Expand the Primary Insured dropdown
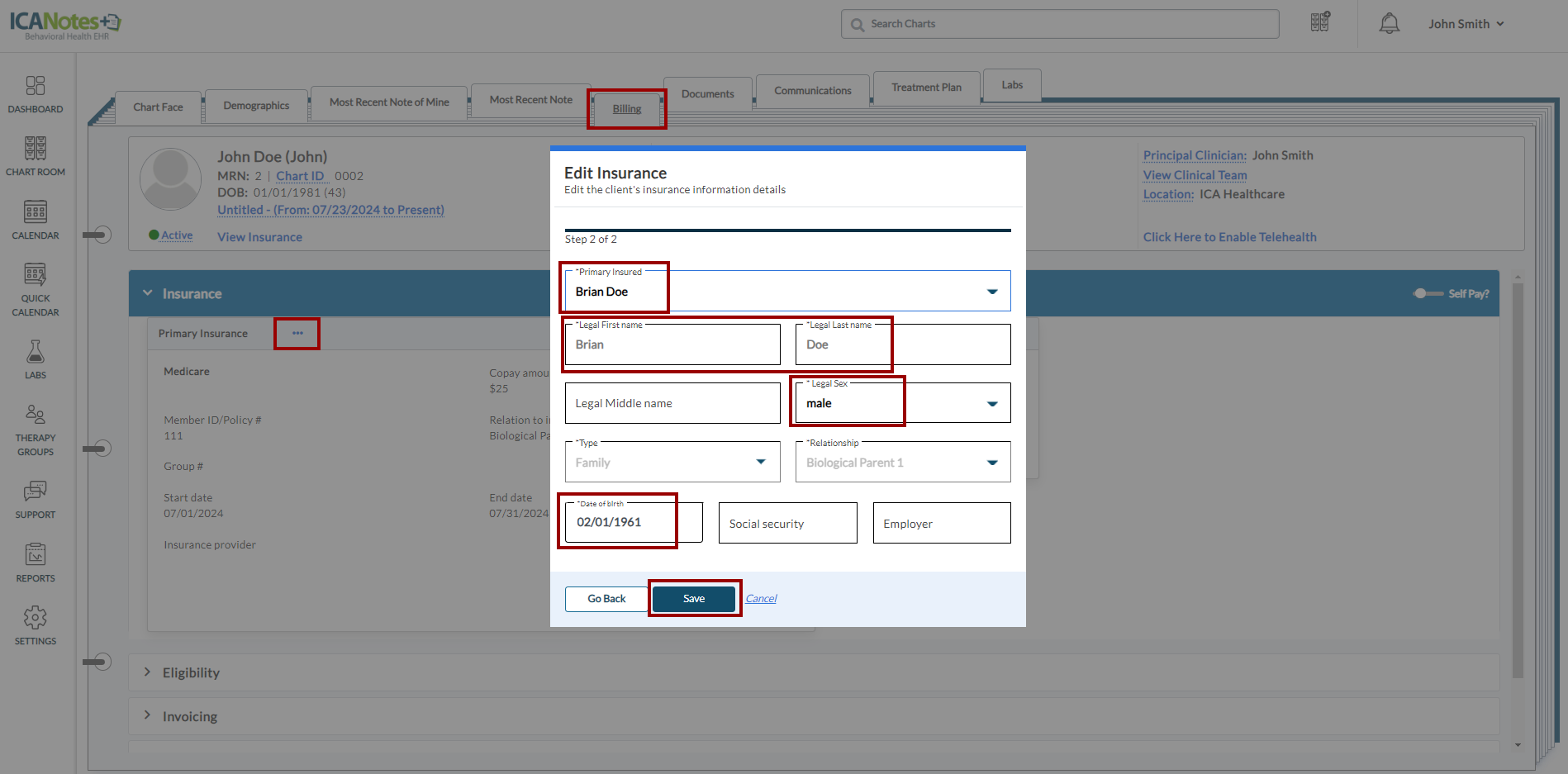This screenshot has width=1568, height=774. [x=992, y=292]
